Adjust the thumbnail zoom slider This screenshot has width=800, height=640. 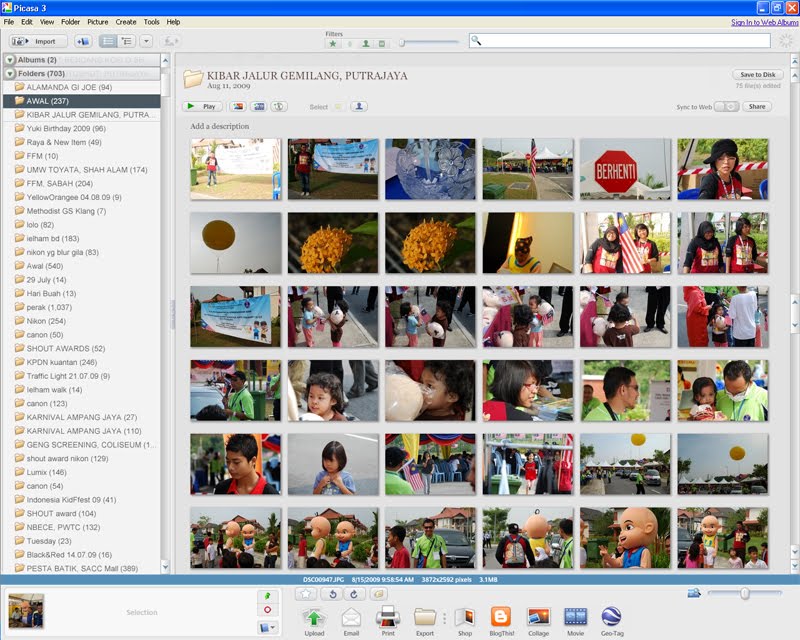(744, 593)
